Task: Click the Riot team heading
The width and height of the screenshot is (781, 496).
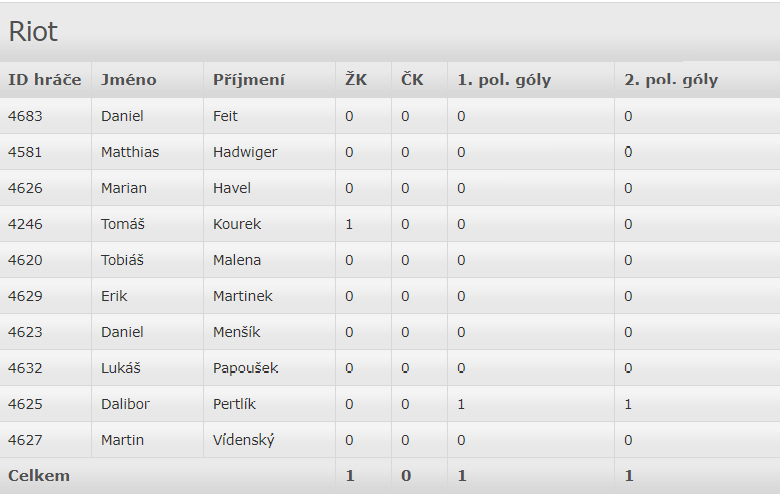Action: pos(33,32)
